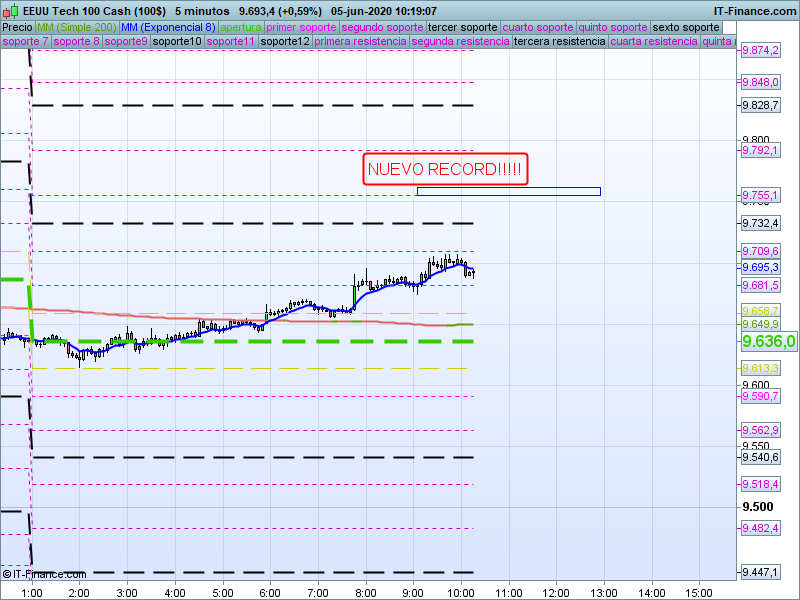Screen dimensions: 800x600
Task: Select the Precio indicator label
Action: pyautogui.click(x=17, y=27)
